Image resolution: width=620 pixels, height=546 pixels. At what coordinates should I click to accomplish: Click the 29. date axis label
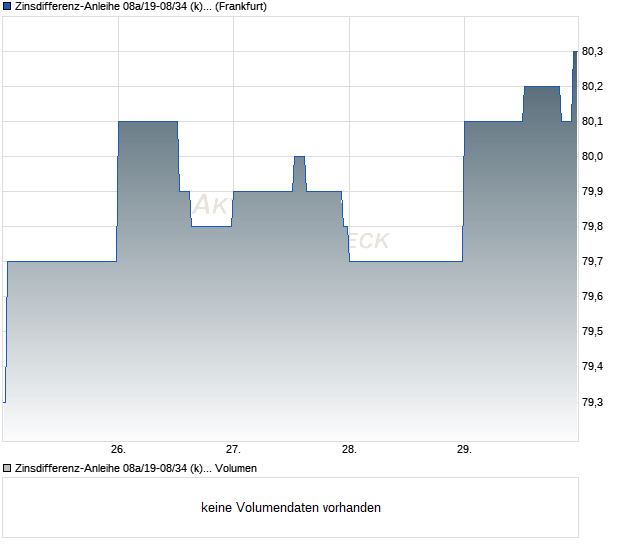click(x=464, y=449)
